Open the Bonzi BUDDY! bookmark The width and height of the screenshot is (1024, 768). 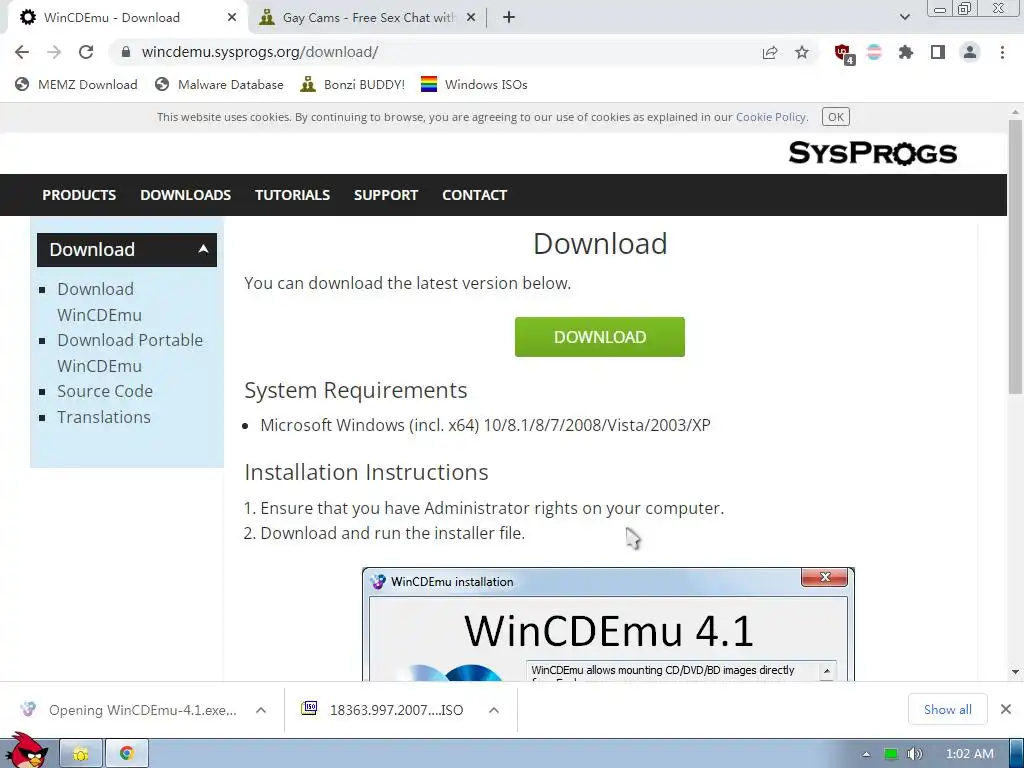pyautogui.click(x=353, y=85)
